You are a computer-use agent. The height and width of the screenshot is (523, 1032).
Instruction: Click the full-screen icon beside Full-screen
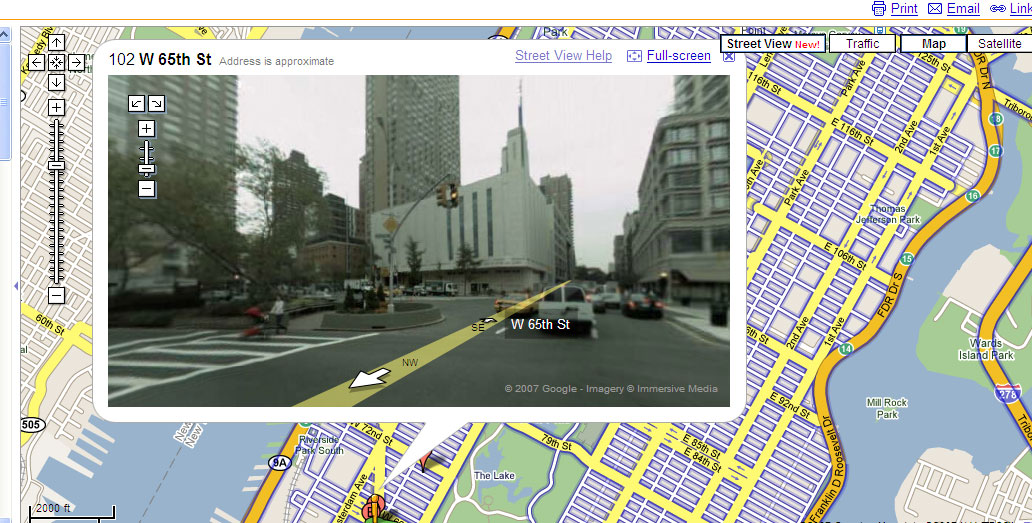pyautogui.click(x=634, y=57)
